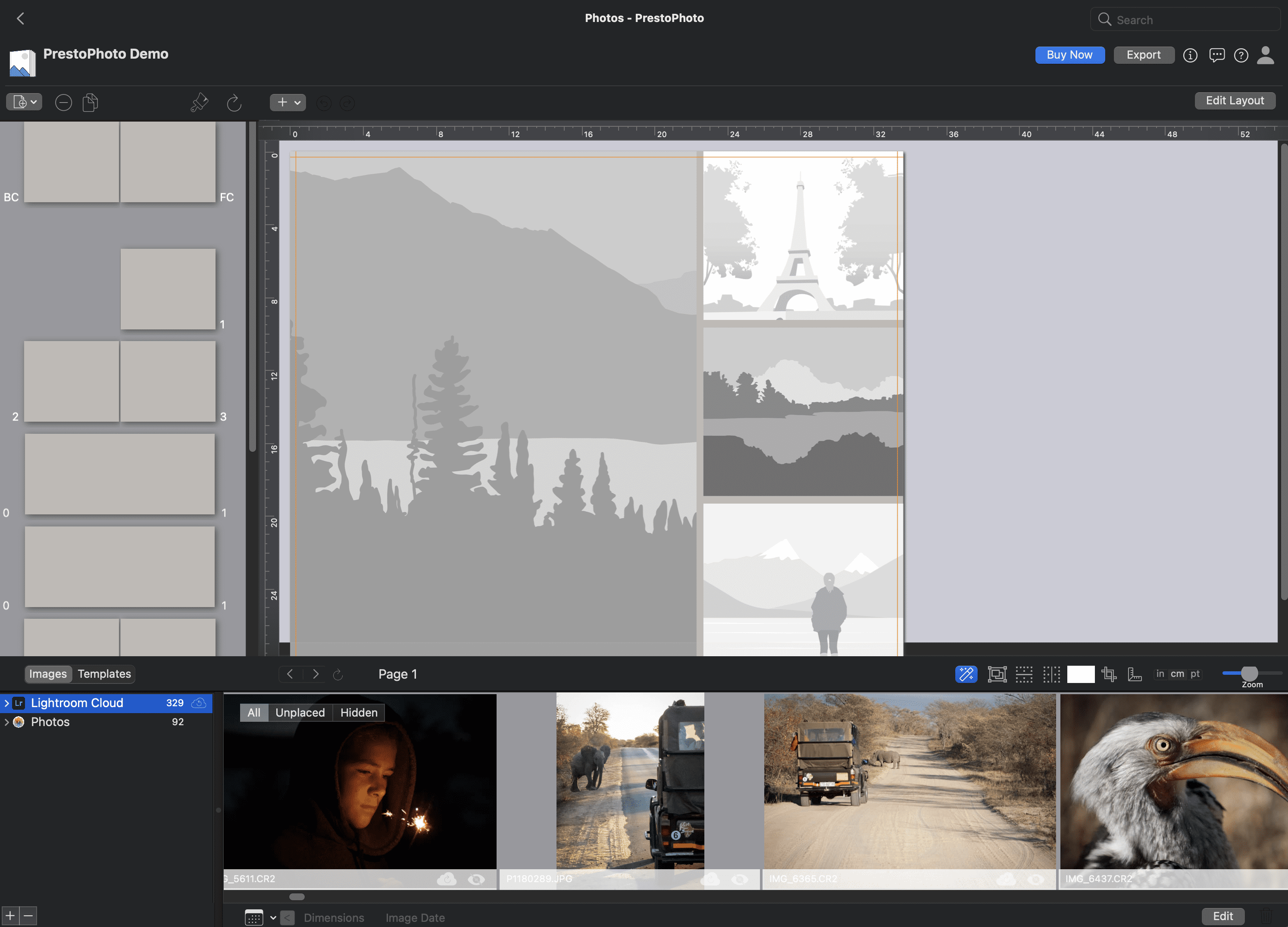The height and width of the screenshot is (927, 1288).
Task: Click the Buy Now button
Action: [1070, 54]
